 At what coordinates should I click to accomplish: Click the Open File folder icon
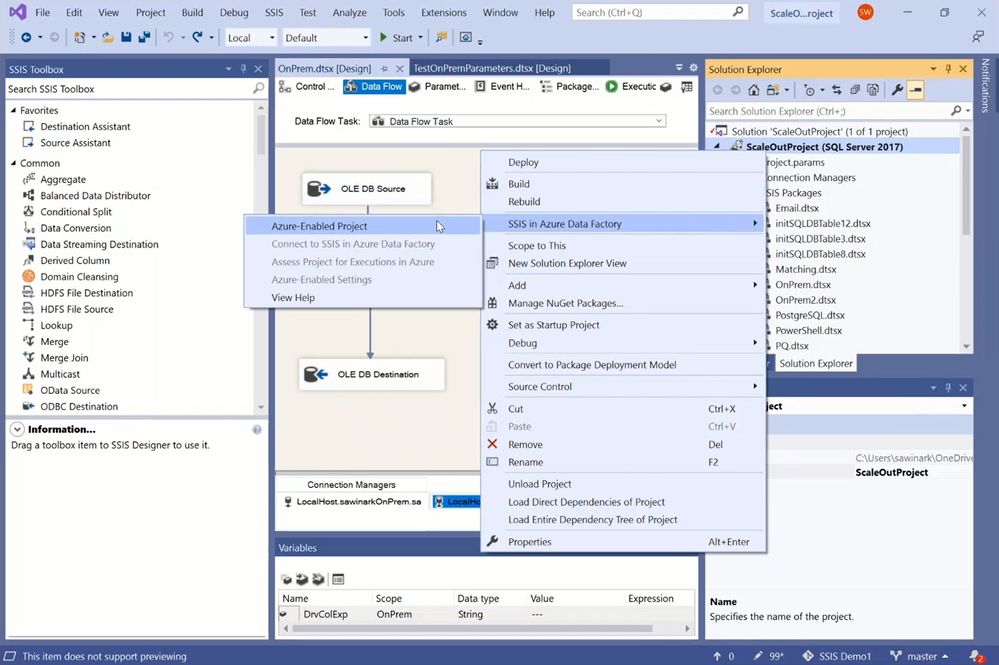(x=108, y=38)
